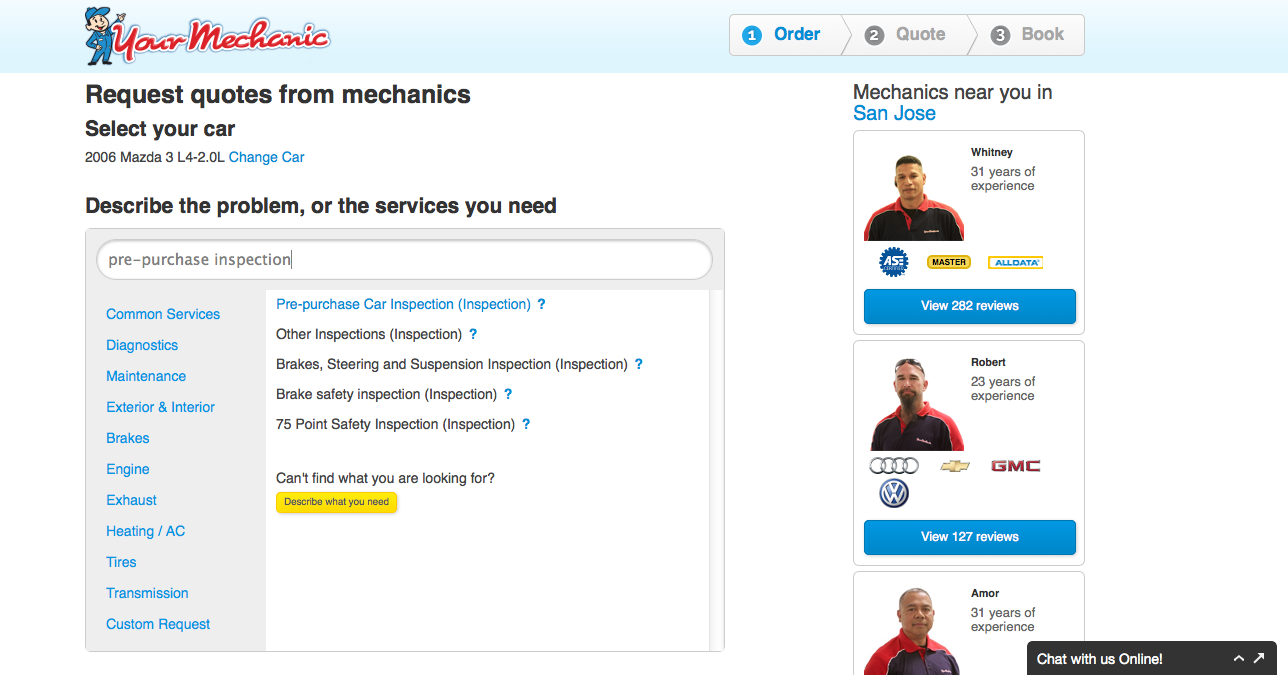Choose Brakes, Steering and Suspension Inspection

pos(452,364)
